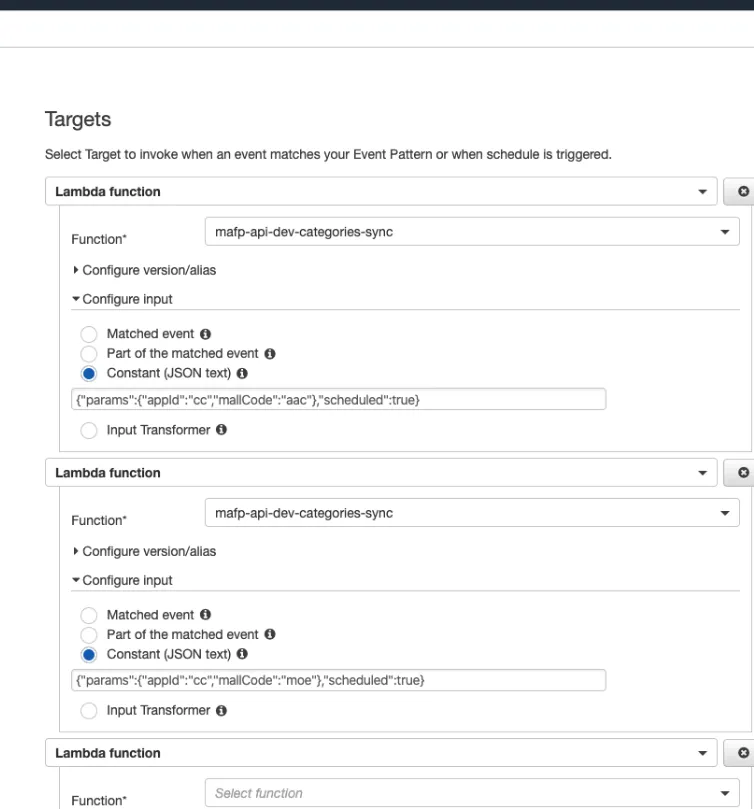Click the JSON field containing mallCode aac

click(339, 399)
